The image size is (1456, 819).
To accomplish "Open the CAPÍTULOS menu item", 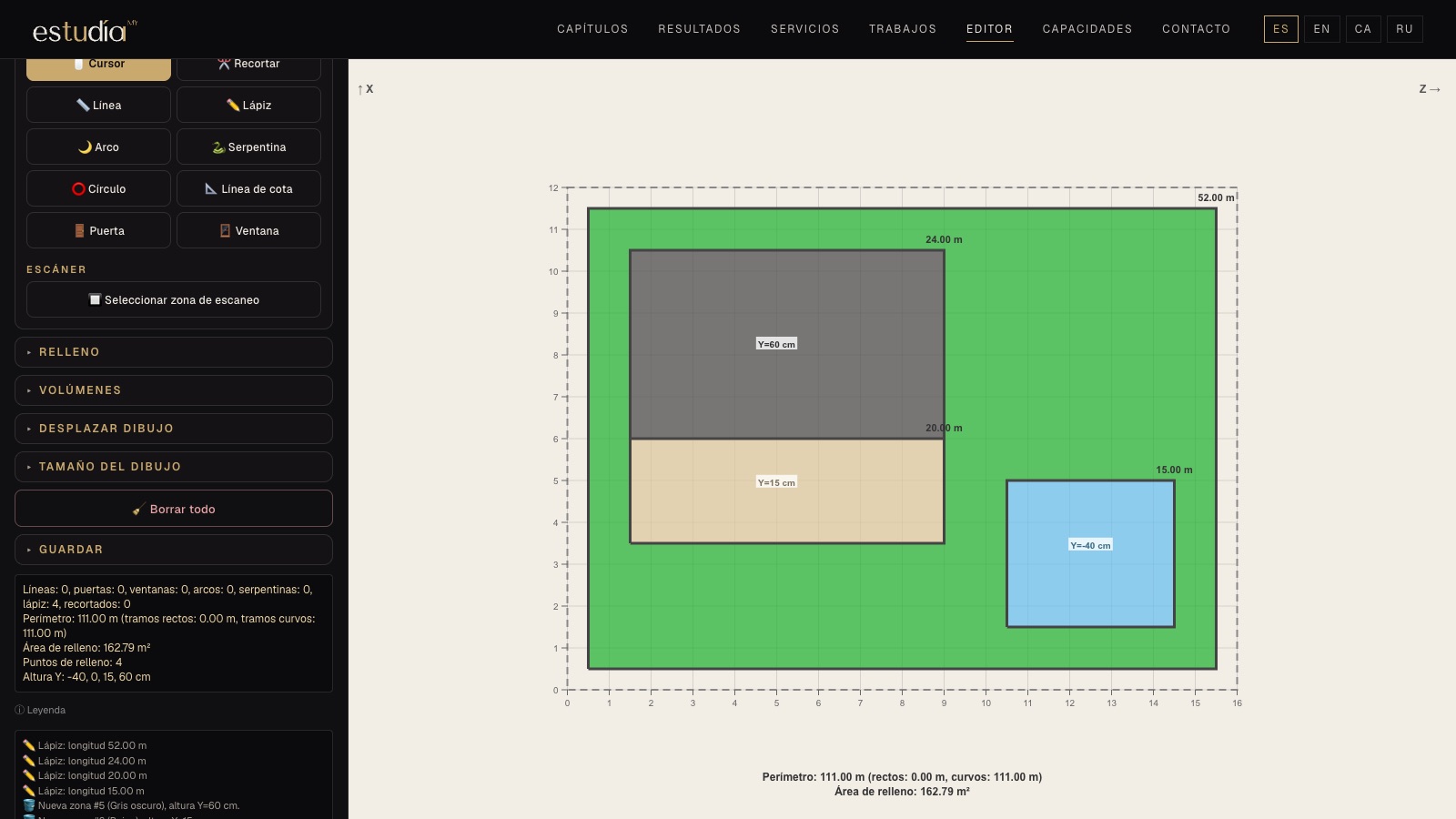I will coord(592,29).
